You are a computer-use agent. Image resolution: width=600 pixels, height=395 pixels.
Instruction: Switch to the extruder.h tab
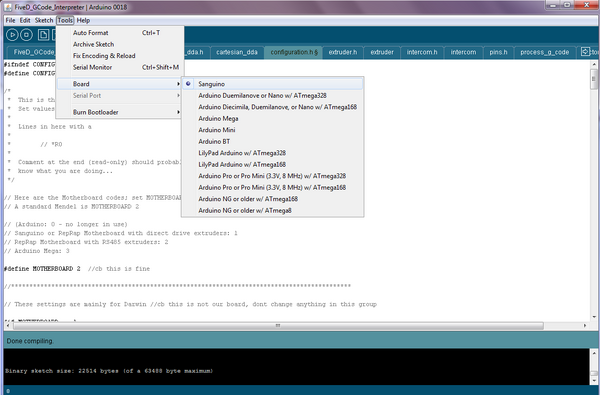[342, 52]
